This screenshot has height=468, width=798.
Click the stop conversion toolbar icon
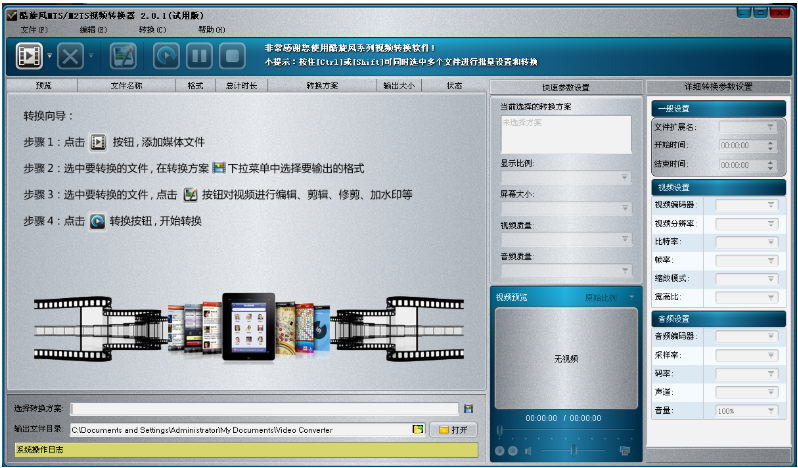point(233,55)
